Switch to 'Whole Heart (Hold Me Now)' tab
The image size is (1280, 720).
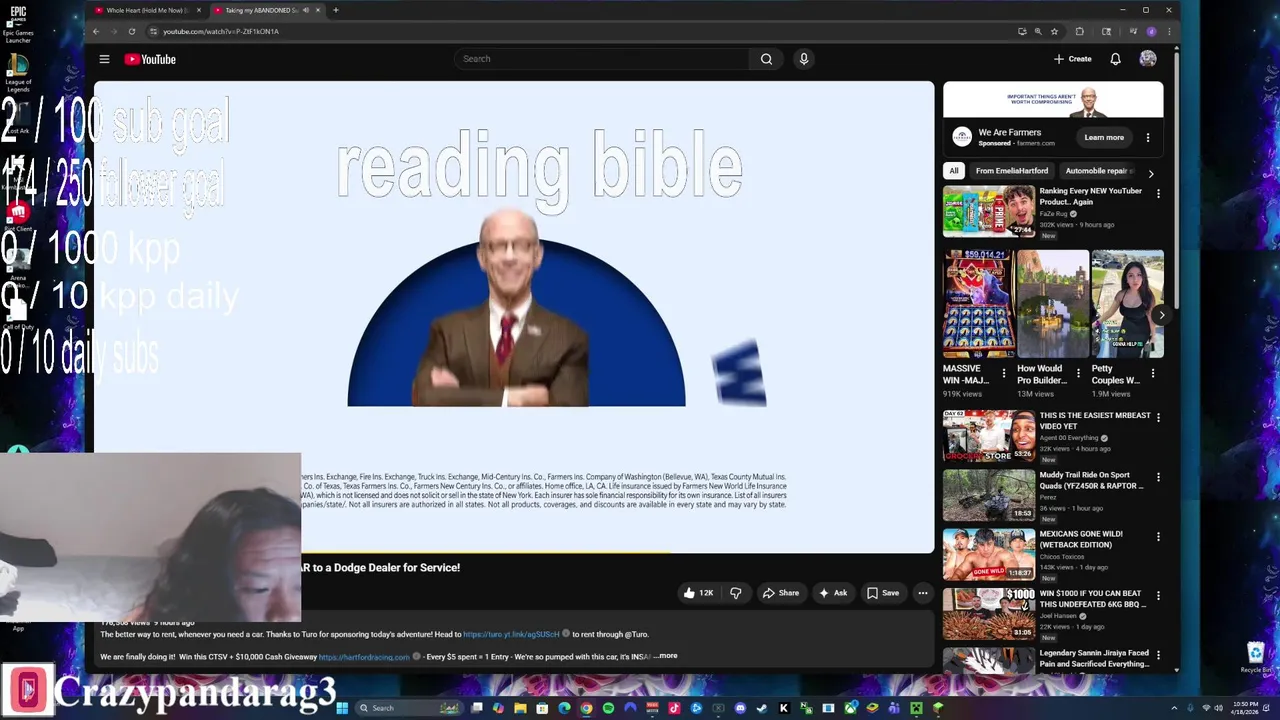(146, 10)
